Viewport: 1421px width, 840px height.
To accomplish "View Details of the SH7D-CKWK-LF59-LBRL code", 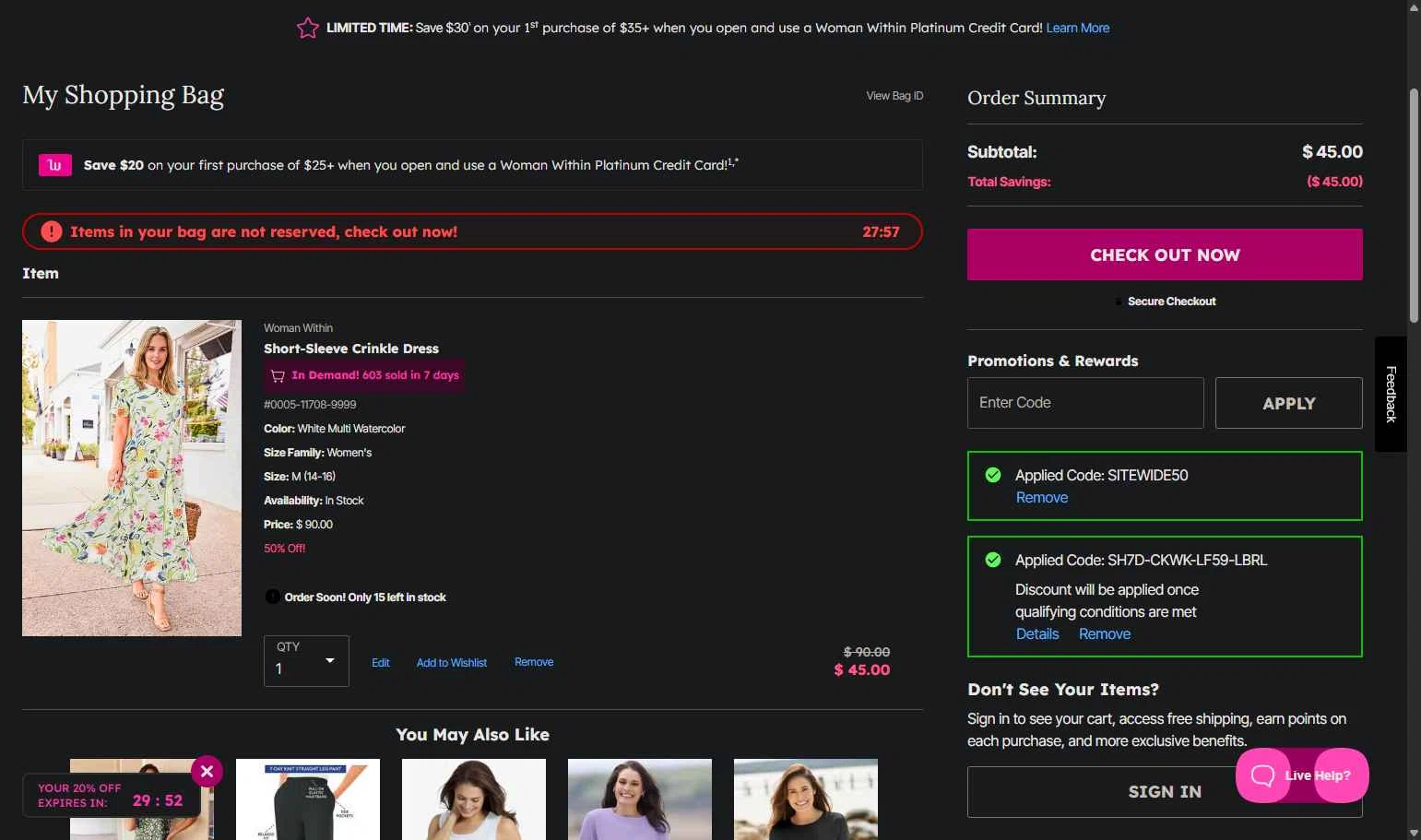I will pos(1037,634).
